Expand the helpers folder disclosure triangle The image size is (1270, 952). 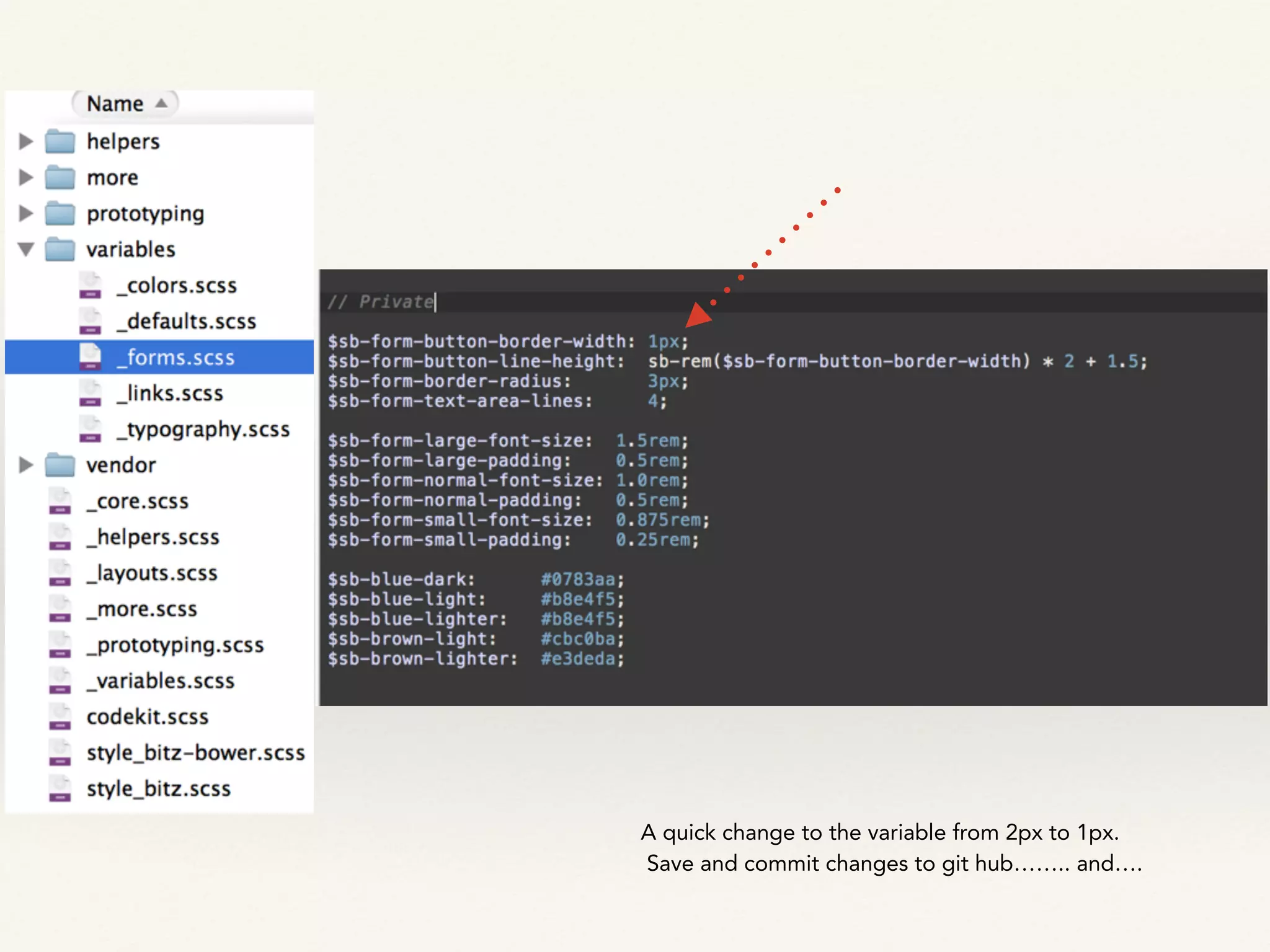(x=26, y=141)
